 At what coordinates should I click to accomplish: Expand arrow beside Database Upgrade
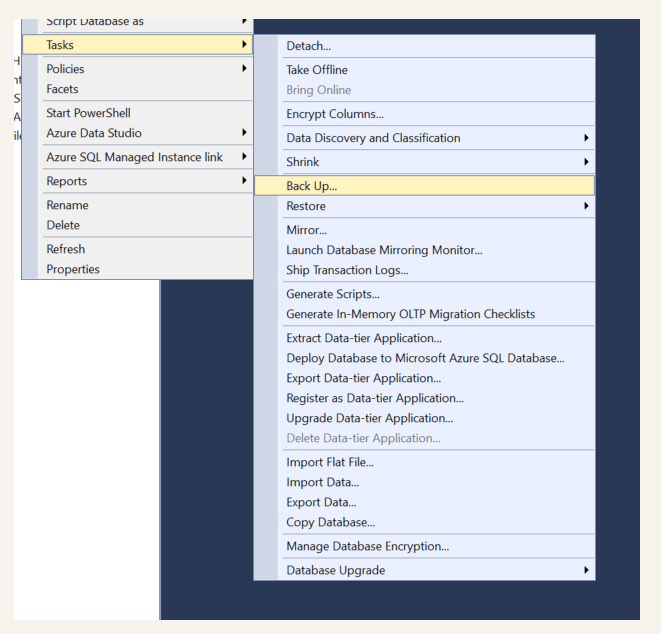tap(586, 570)
